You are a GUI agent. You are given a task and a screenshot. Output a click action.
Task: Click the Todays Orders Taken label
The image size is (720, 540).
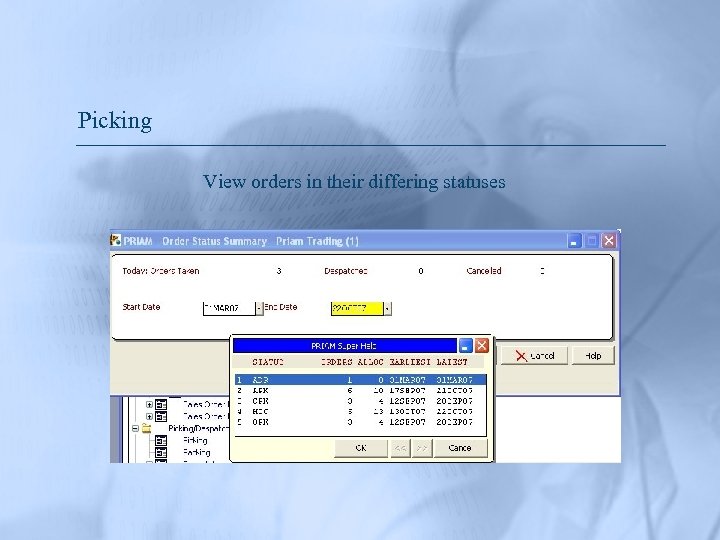pyautogui.click(x=161, y=271)
